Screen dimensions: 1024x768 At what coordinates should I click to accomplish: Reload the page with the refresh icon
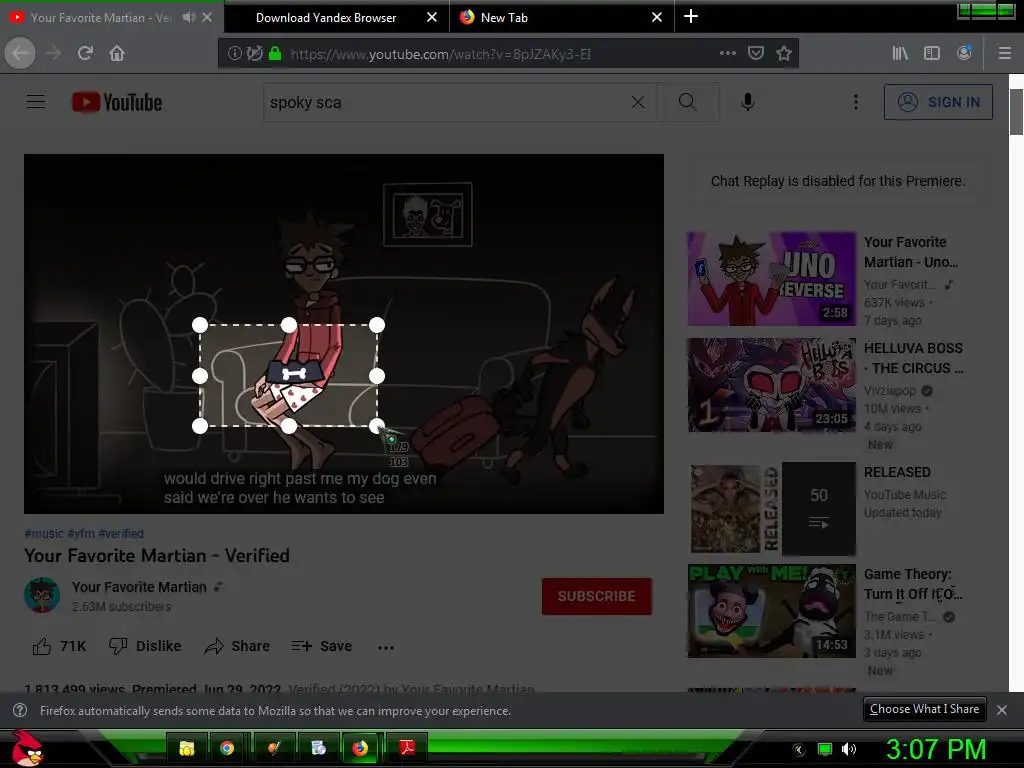(x=85, y=53)
